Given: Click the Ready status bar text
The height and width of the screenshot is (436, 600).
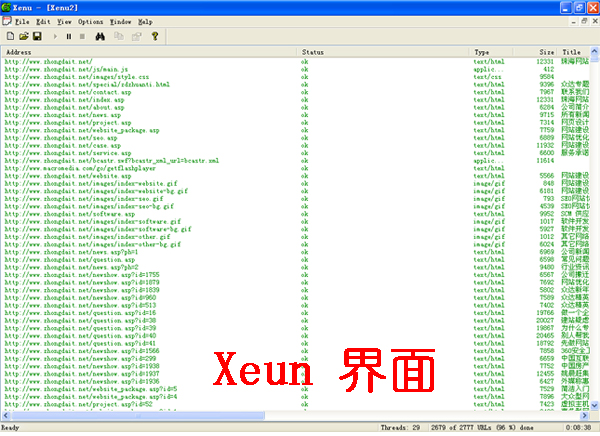Looking at the screenshot, I should (10, 428).
